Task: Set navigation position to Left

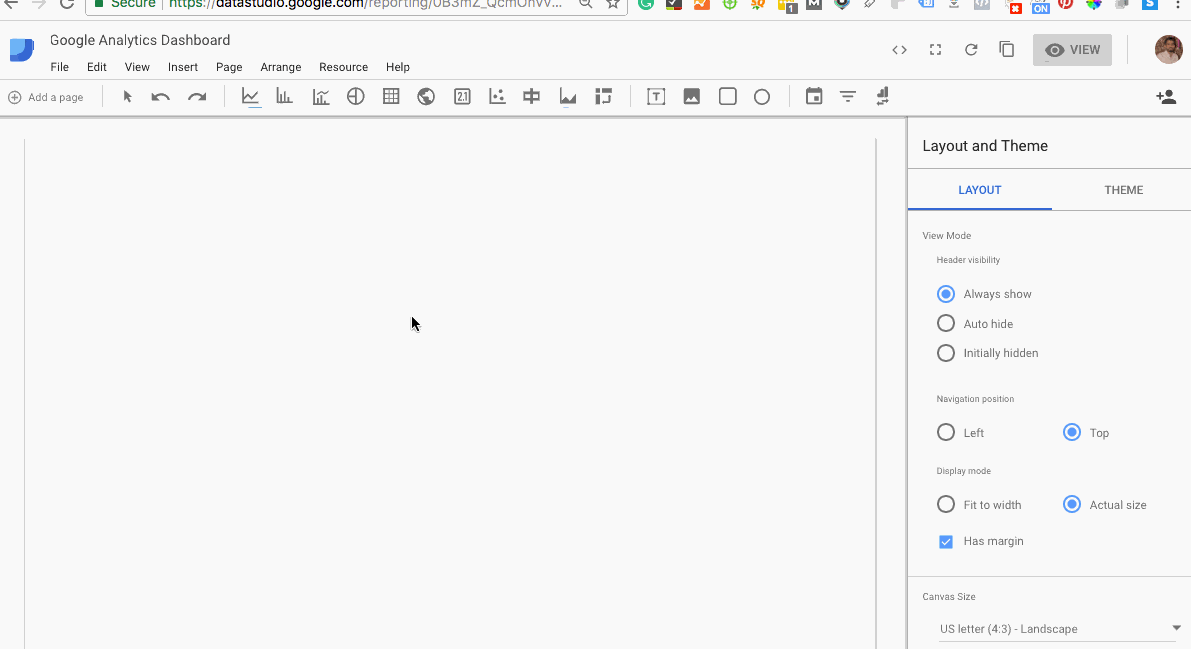Action: click(946, 432)
